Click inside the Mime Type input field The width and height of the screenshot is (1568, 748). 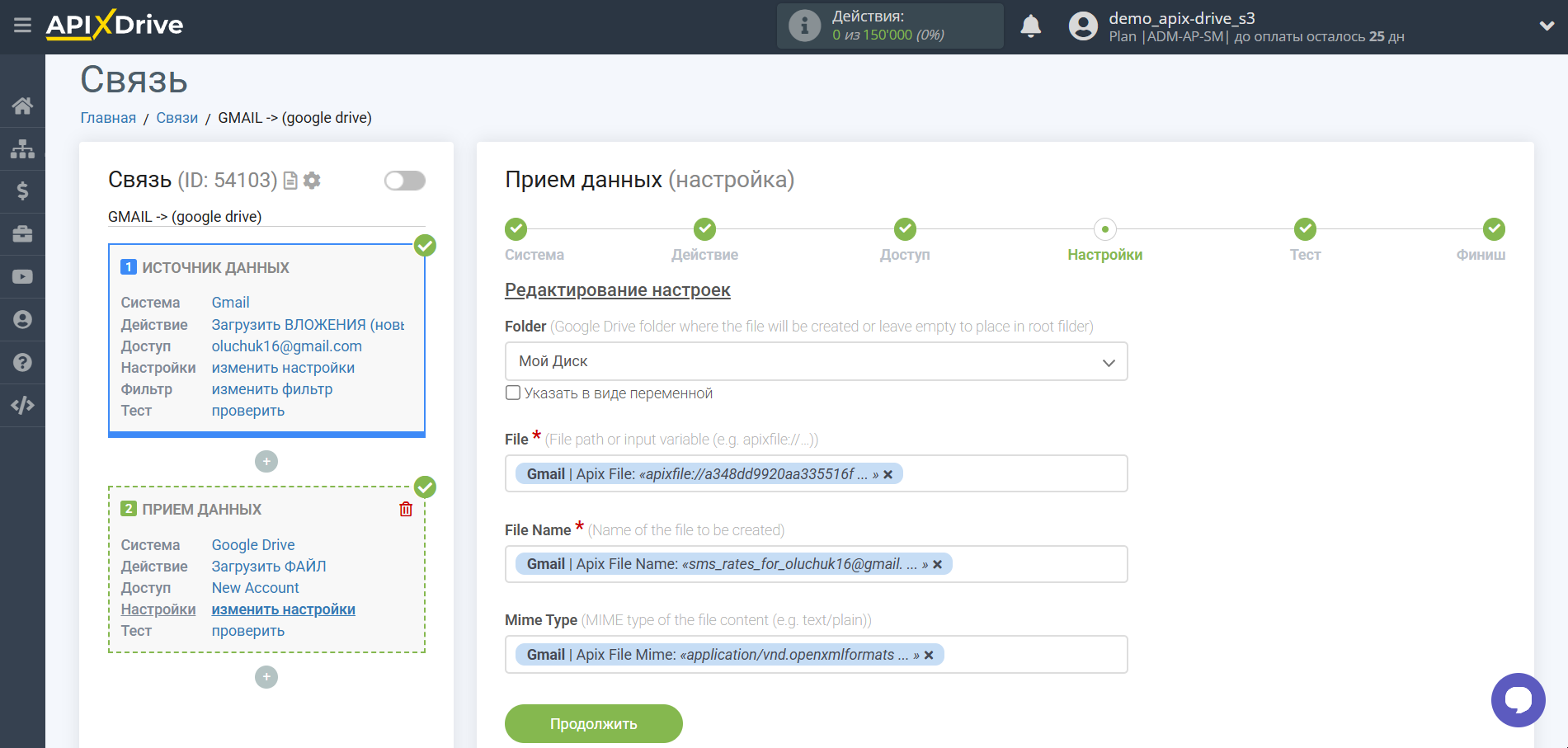coord(816,655)
